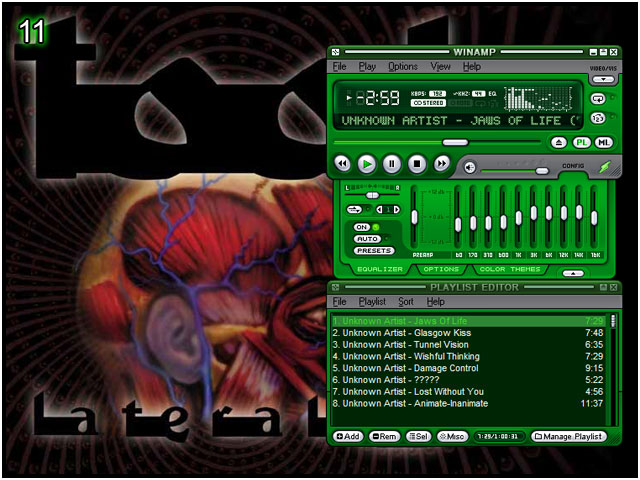Click the scrolling song title display
The height and width of the screenshot is (480, 640).
pos(460,121)
